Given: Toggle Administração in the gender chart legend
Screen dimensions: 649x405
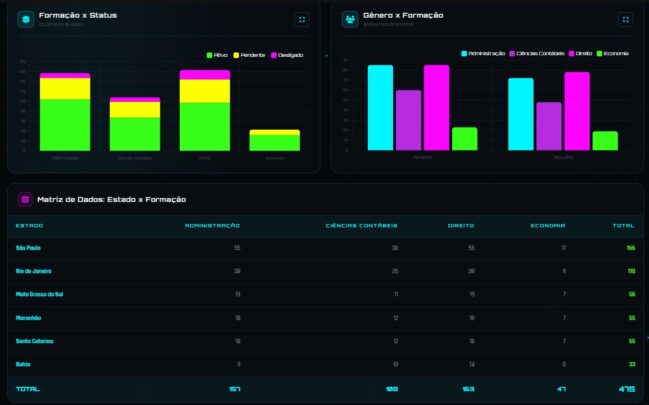Looking at the screenshot, I should [483, 53].
